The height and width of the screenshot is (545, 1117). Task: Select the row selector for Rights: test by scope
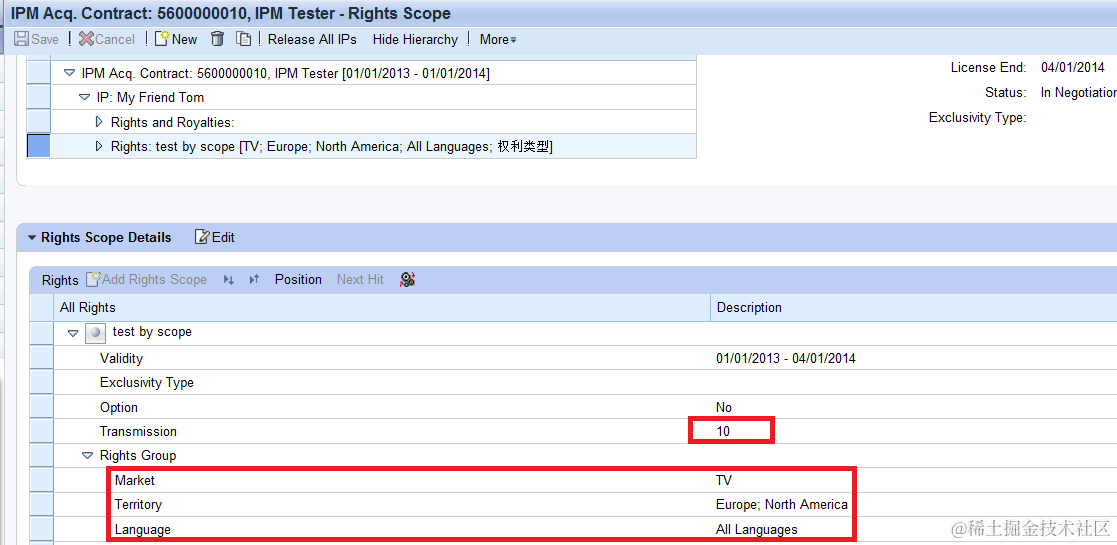point(38,146)
